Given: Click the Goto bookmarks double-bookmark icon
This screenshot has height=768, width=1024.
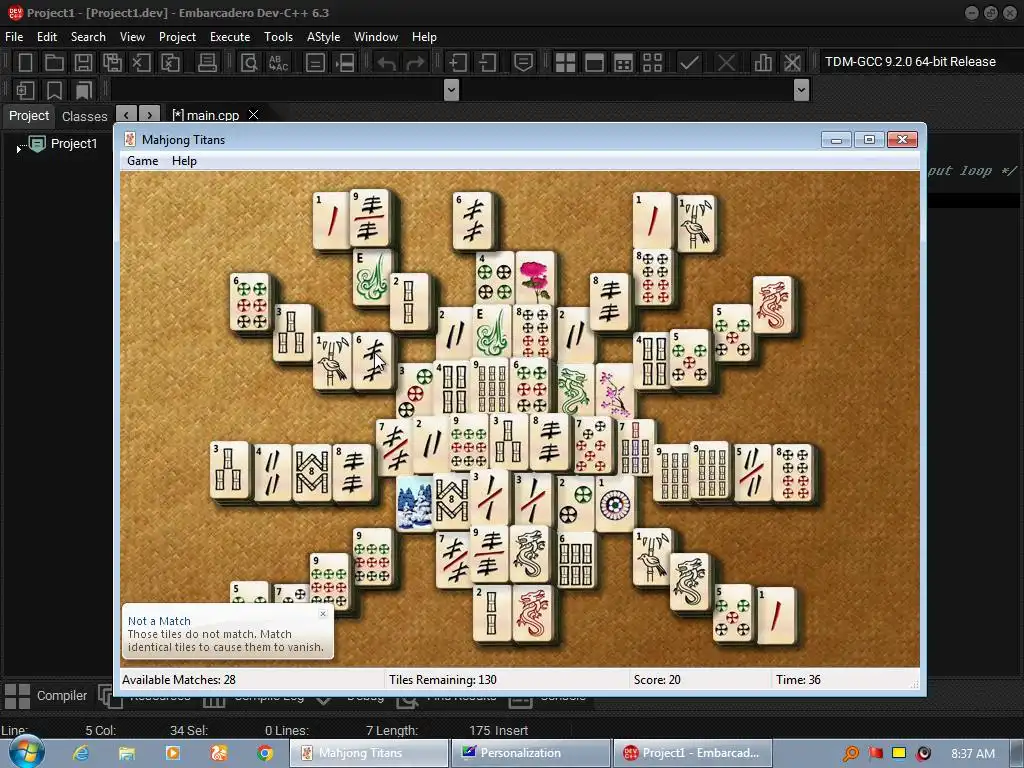Looking at the screenshot, I should pyautogui.click(x=83, y=90).
